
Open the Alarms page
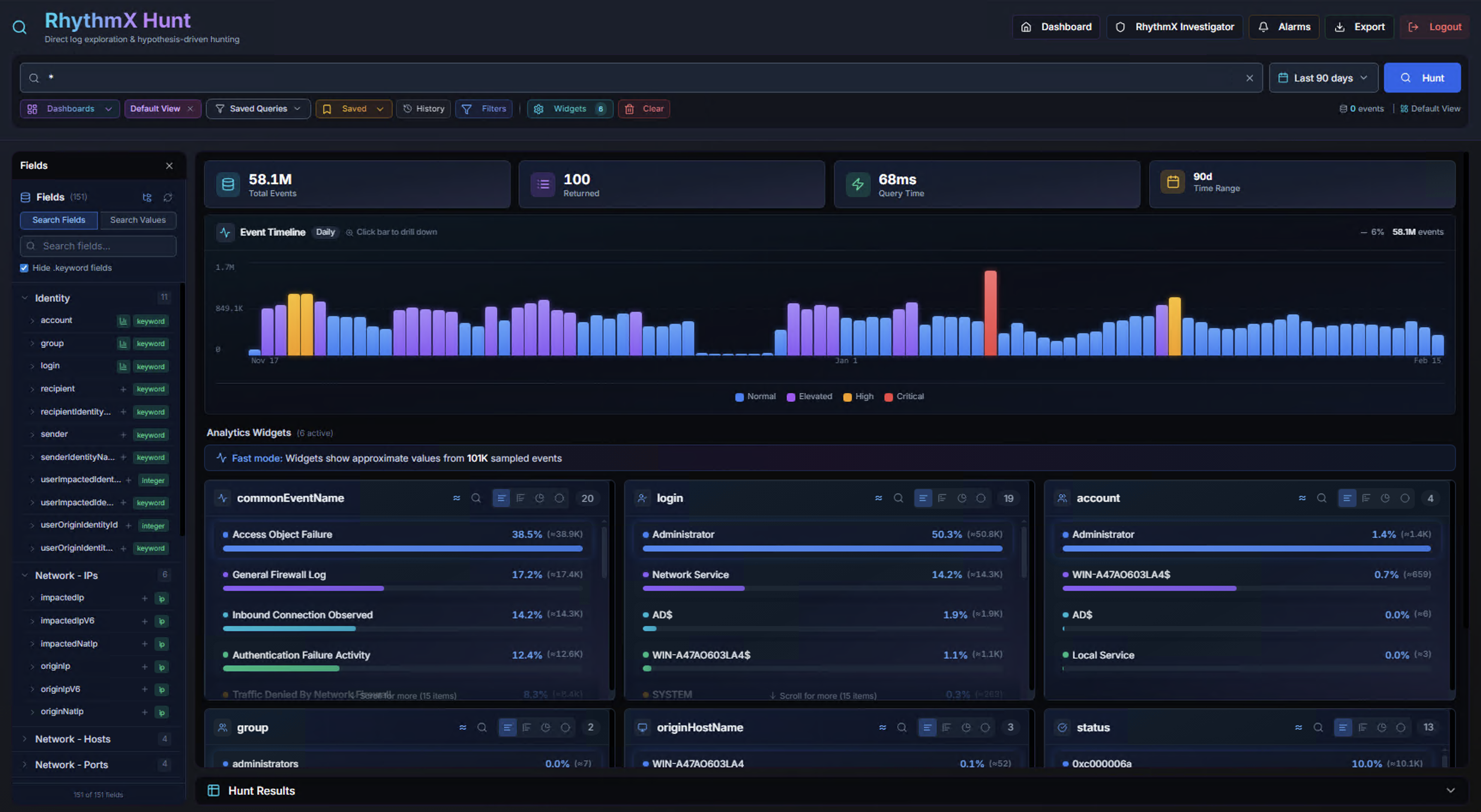tap(1284, 27)
